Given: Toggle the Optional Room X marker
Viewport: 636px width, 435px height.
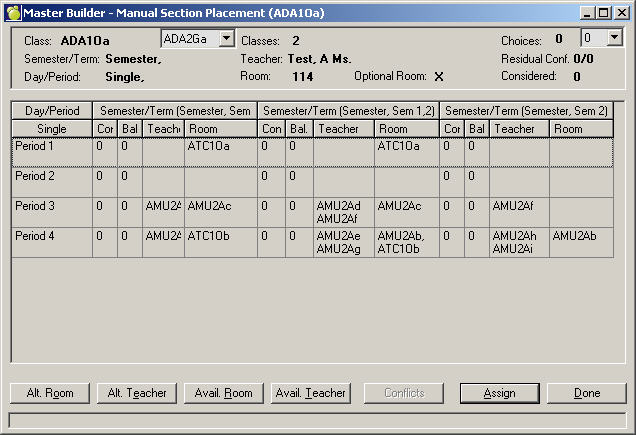Looking at the screenshot, I should coord(438,76).
